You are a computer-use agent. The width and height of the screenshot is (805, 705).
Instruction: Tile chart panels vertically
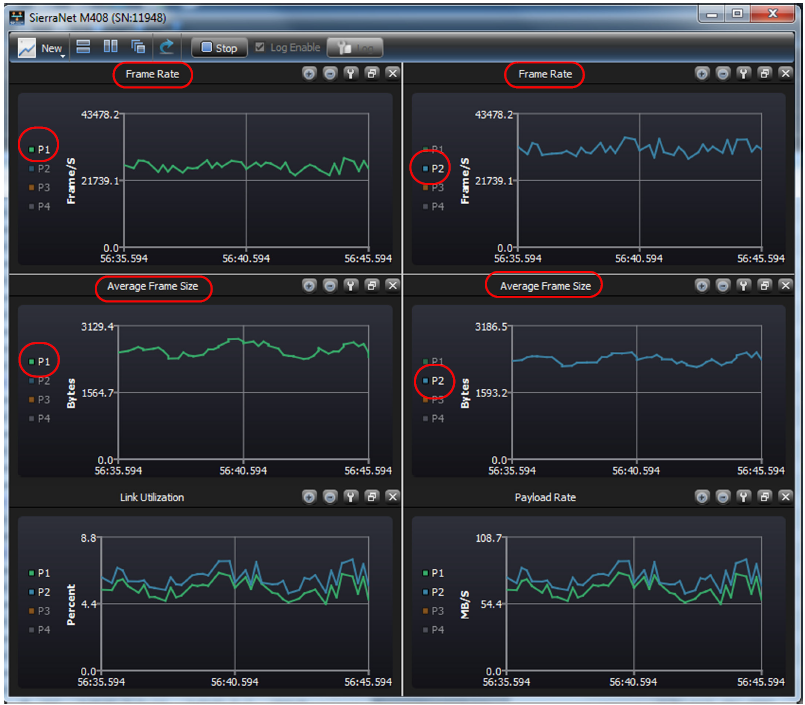[x=110, y=47]
